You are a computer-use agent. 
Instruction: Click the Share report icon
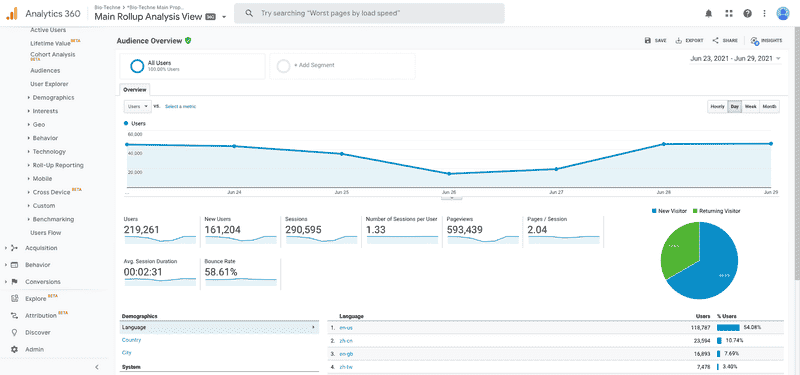(x=715, y=40)
